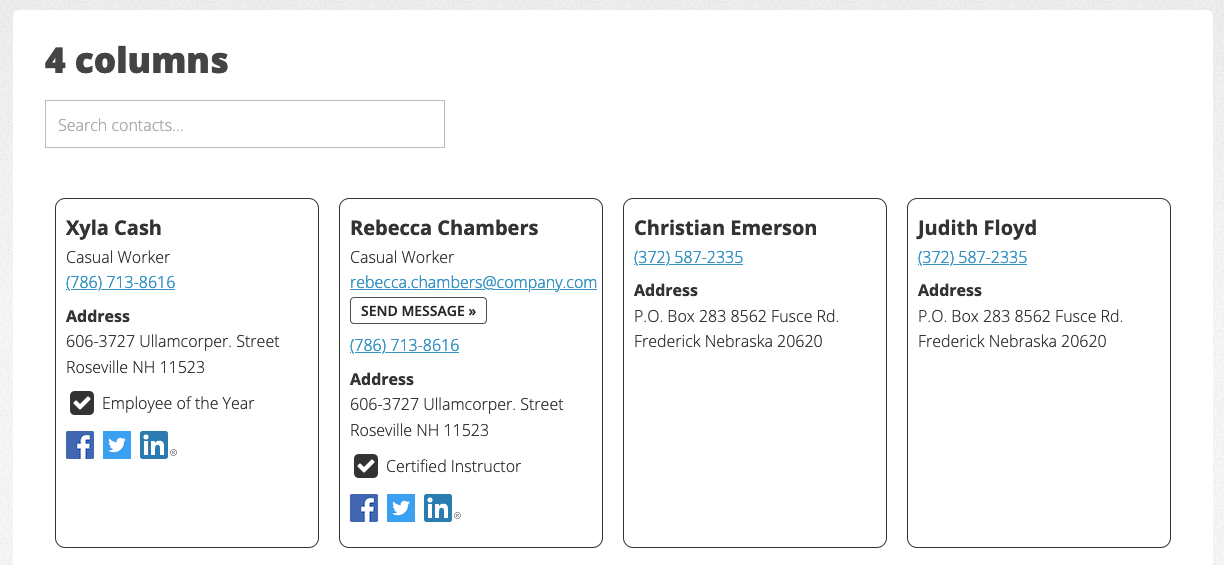
Task: Click the Search contacts input field
Action: tap(245, 125)
